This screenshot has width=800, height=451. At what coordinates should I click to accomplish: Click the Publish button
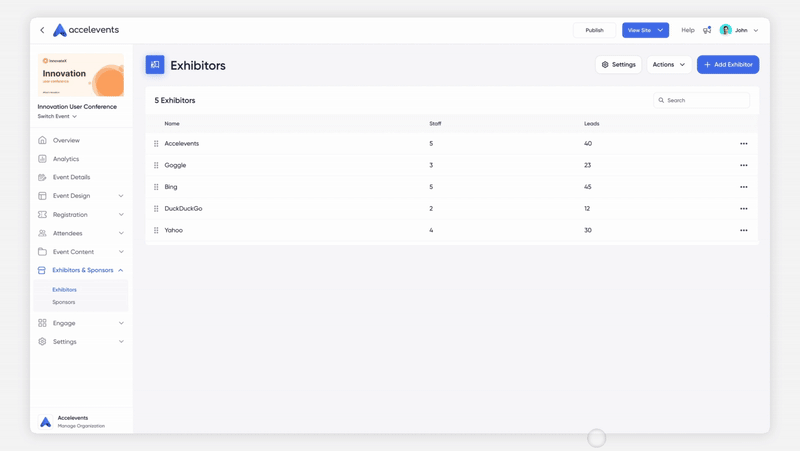(x=594, y=30)
